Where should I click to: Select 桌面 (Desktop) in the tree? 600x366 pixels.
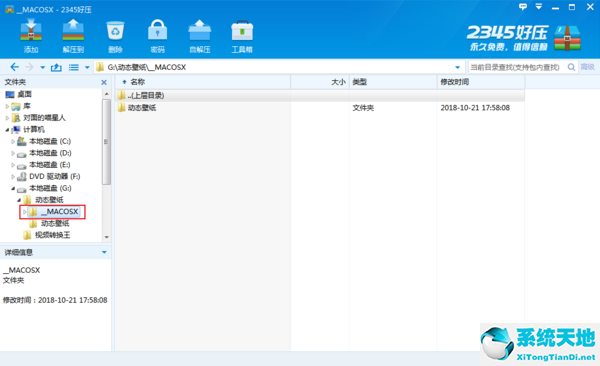24,94
